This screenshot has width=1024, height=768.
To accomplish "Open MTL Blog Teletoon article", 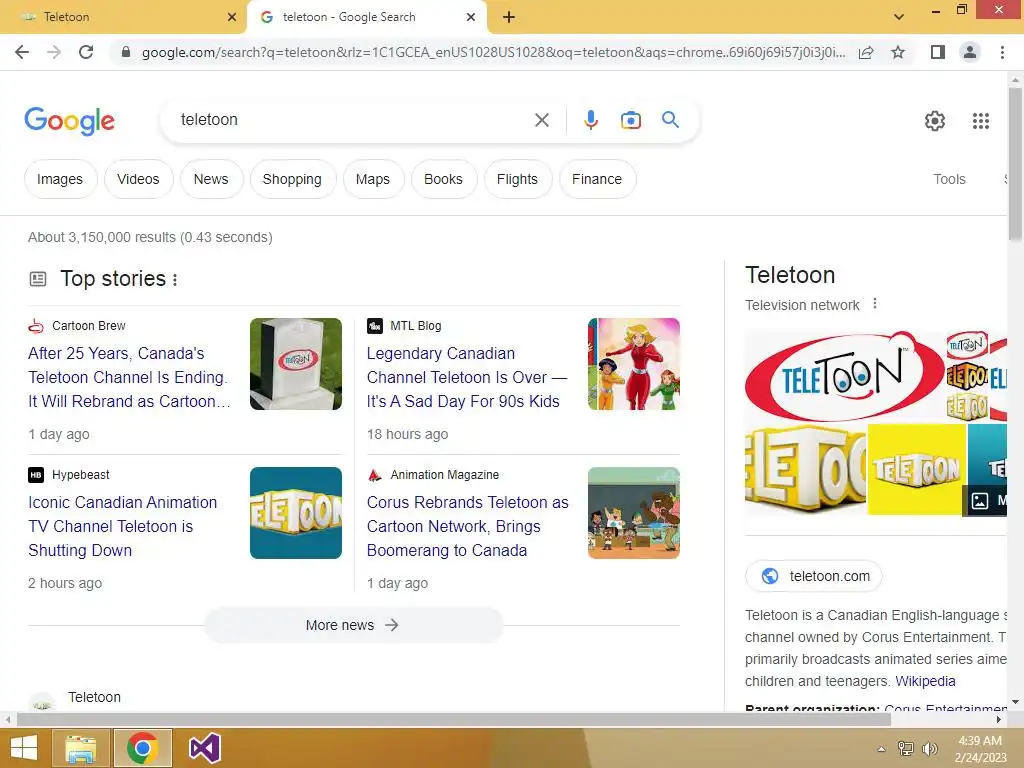I will 466,377.
